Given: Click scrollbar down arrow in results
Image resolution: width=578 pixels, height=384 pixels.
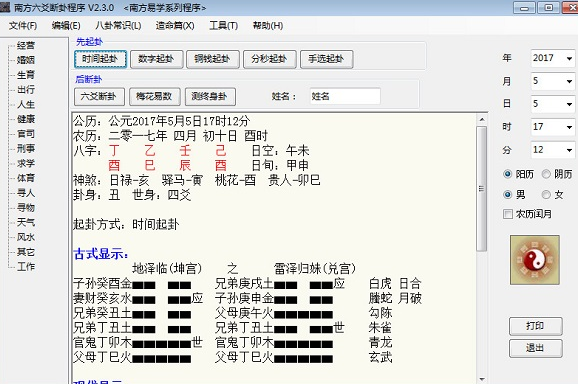Looking at the screenshot, I should pos(481,379).
